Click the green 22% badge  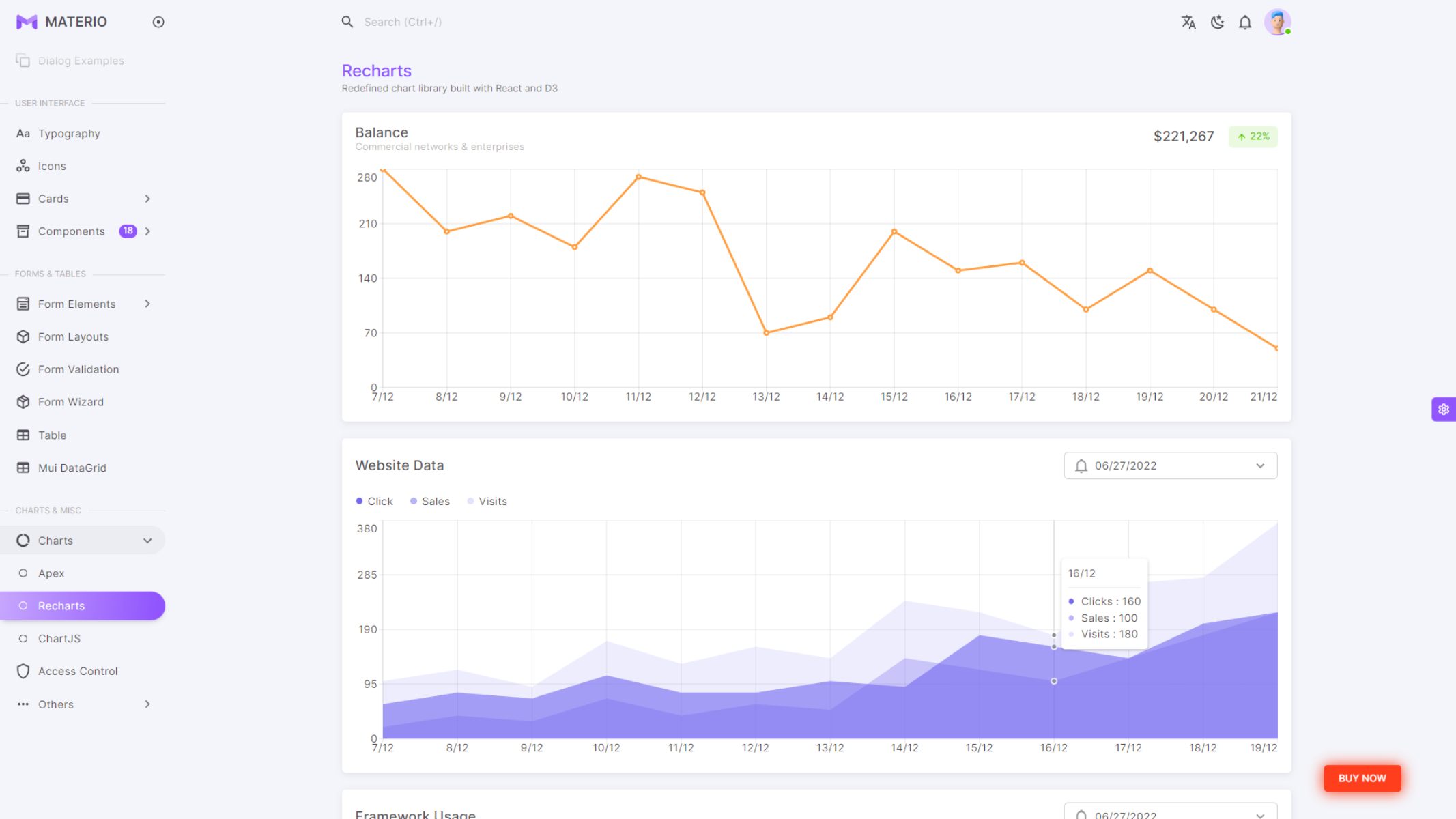[1253, 136]
